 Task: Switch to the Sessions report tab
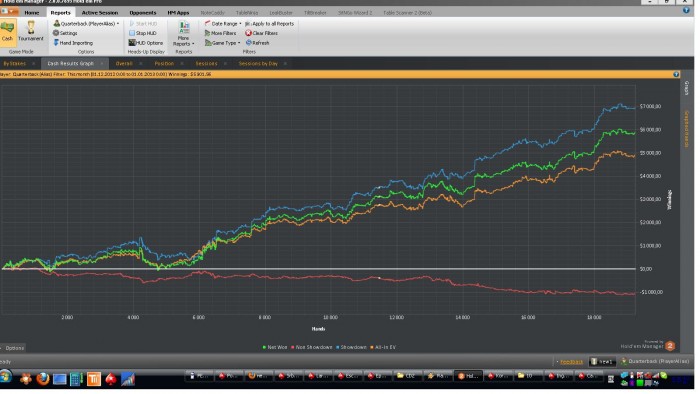206,63
